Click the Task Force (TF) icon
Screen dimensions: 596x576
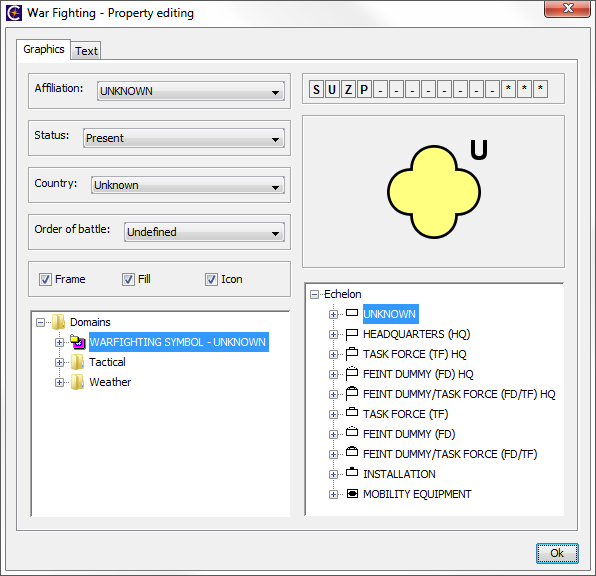click(352, 412)
